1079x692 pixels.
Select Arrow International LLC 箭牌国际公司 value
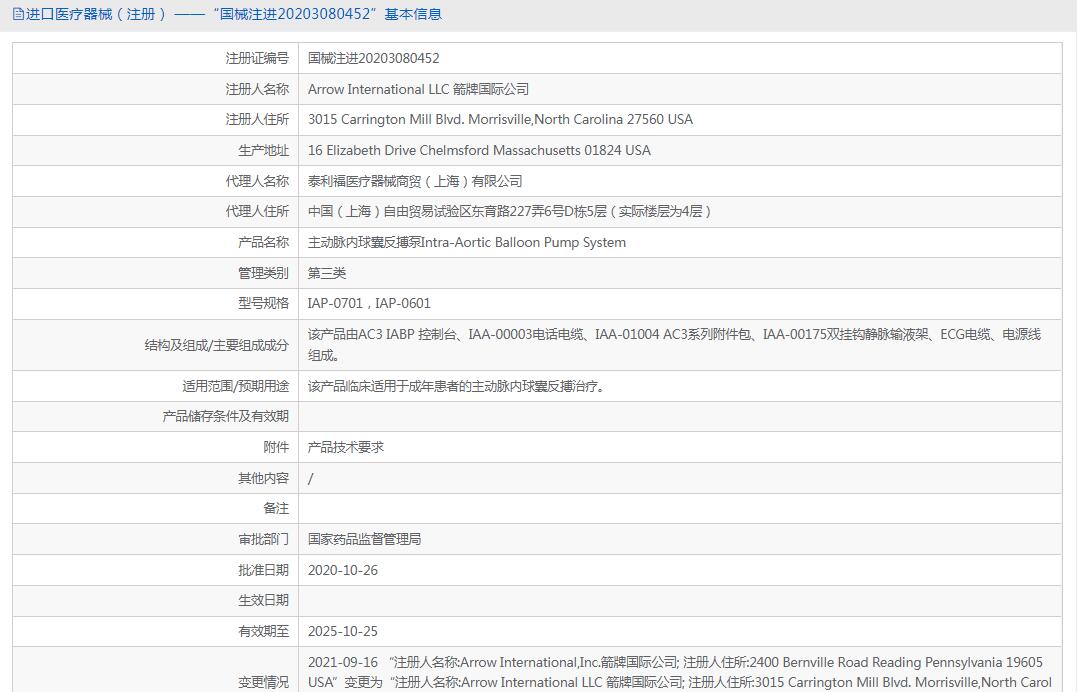coord(418,89)
